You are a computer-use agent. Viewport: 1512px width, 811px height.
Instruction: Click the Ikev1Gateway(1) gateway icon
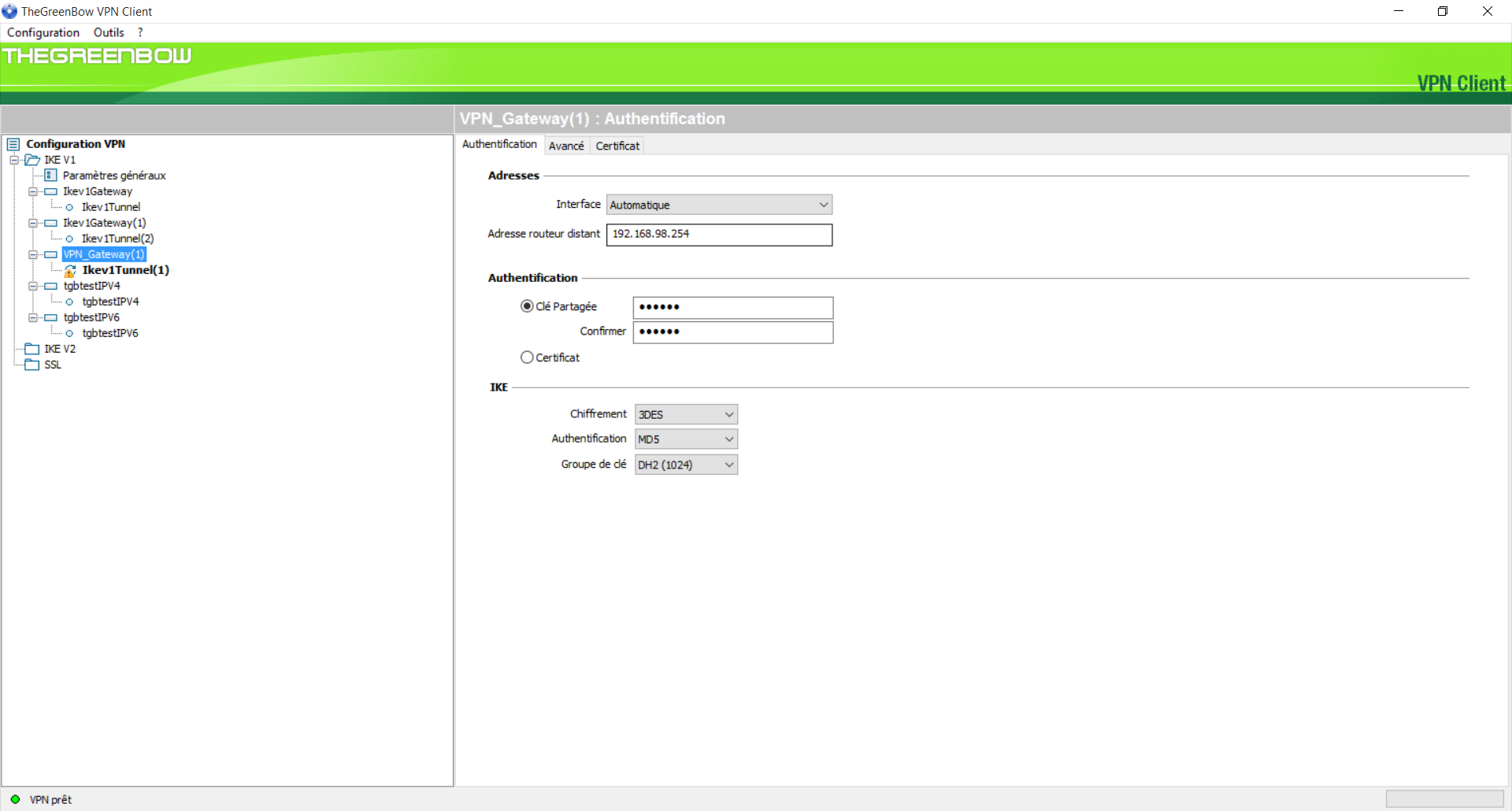pyautogui.click(x=51, y=223)
